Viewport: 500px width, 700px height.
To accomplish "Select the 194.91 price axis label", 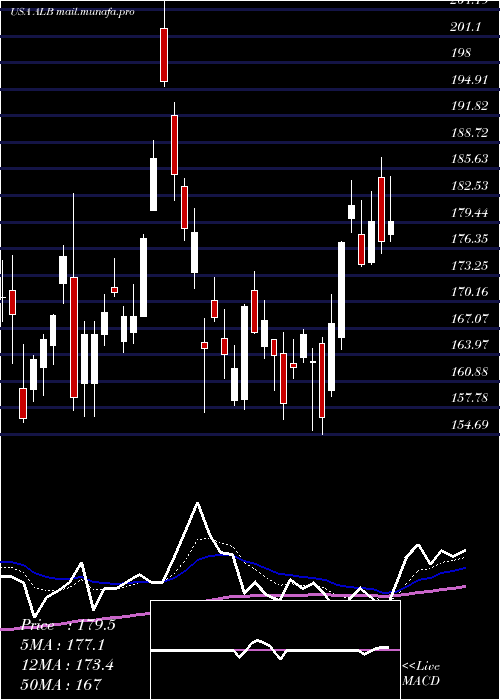I will 470,80.
